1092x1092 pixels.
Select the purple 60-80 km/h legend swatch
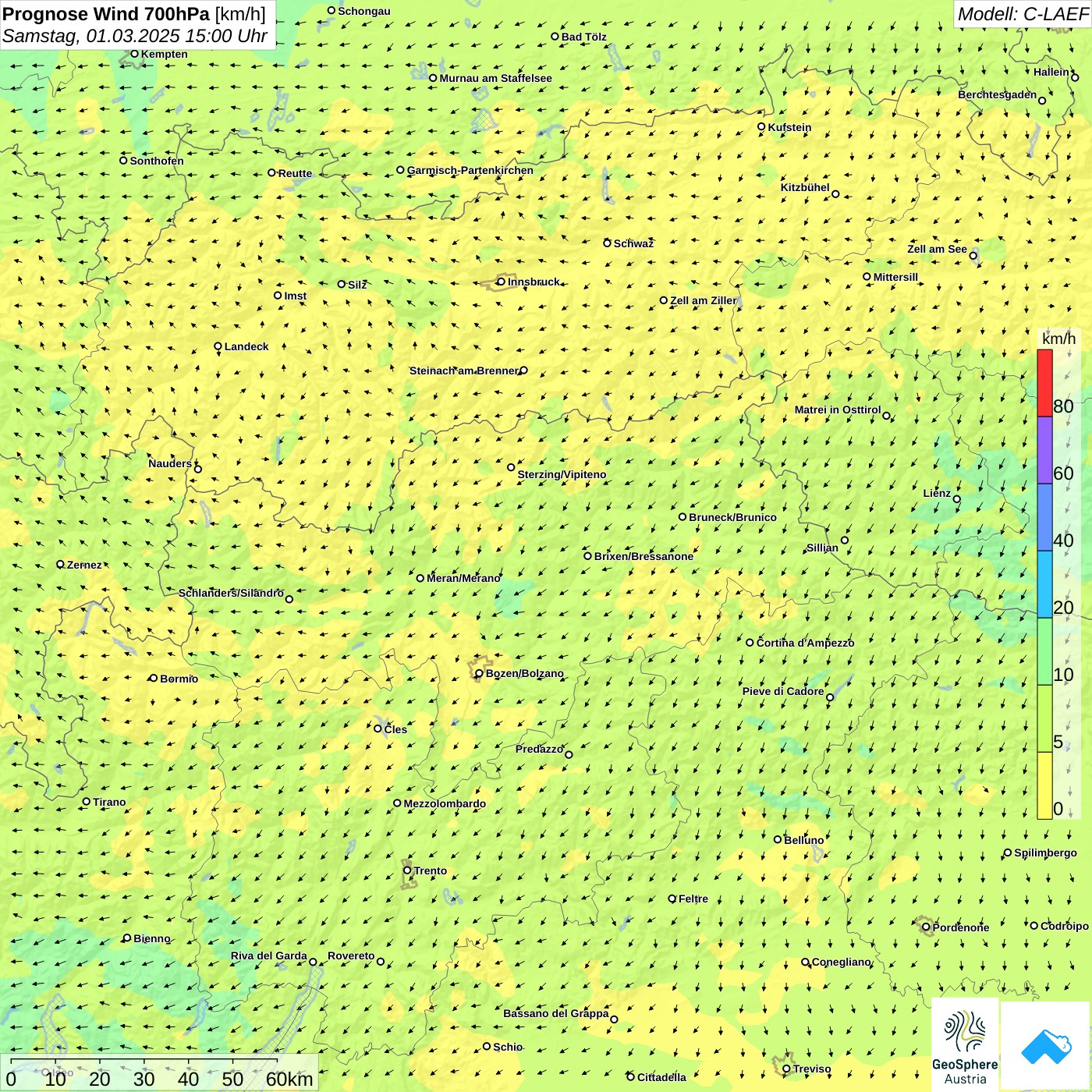tap(1044, 451)
